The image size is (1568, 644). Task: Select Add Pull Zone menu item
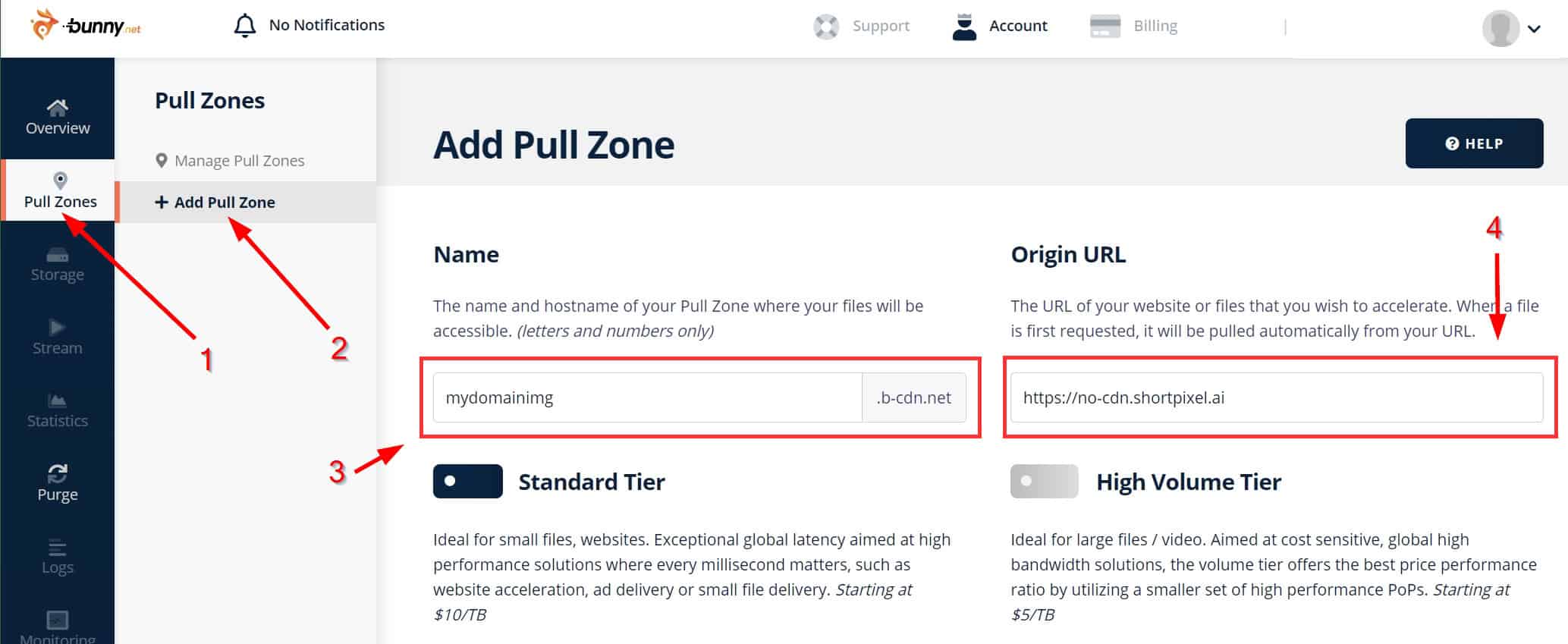[x=225, y=203]
